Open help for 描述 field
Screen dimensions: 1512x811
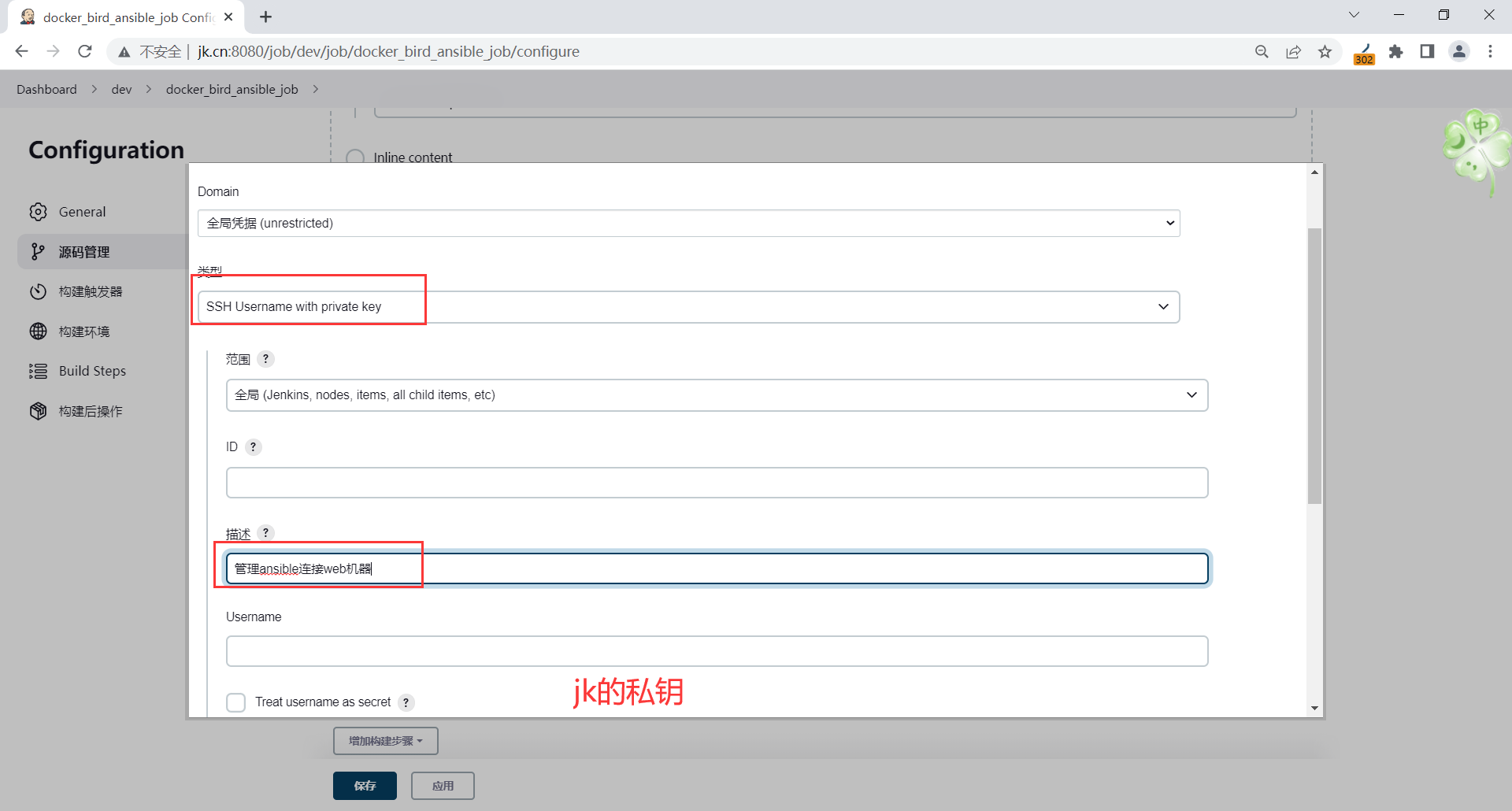(x=265, y=533)
